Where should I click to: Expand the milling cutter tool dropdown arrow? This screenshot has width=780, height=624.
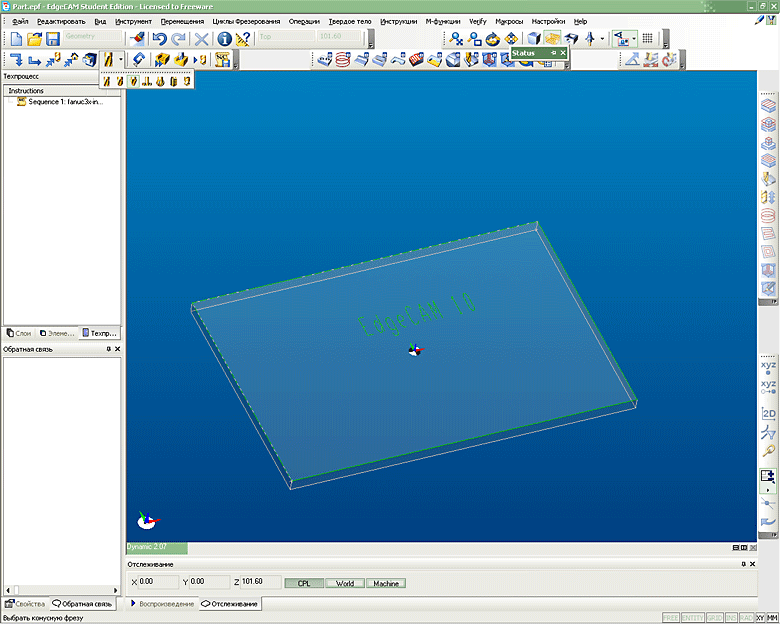(x=121, y=60)
